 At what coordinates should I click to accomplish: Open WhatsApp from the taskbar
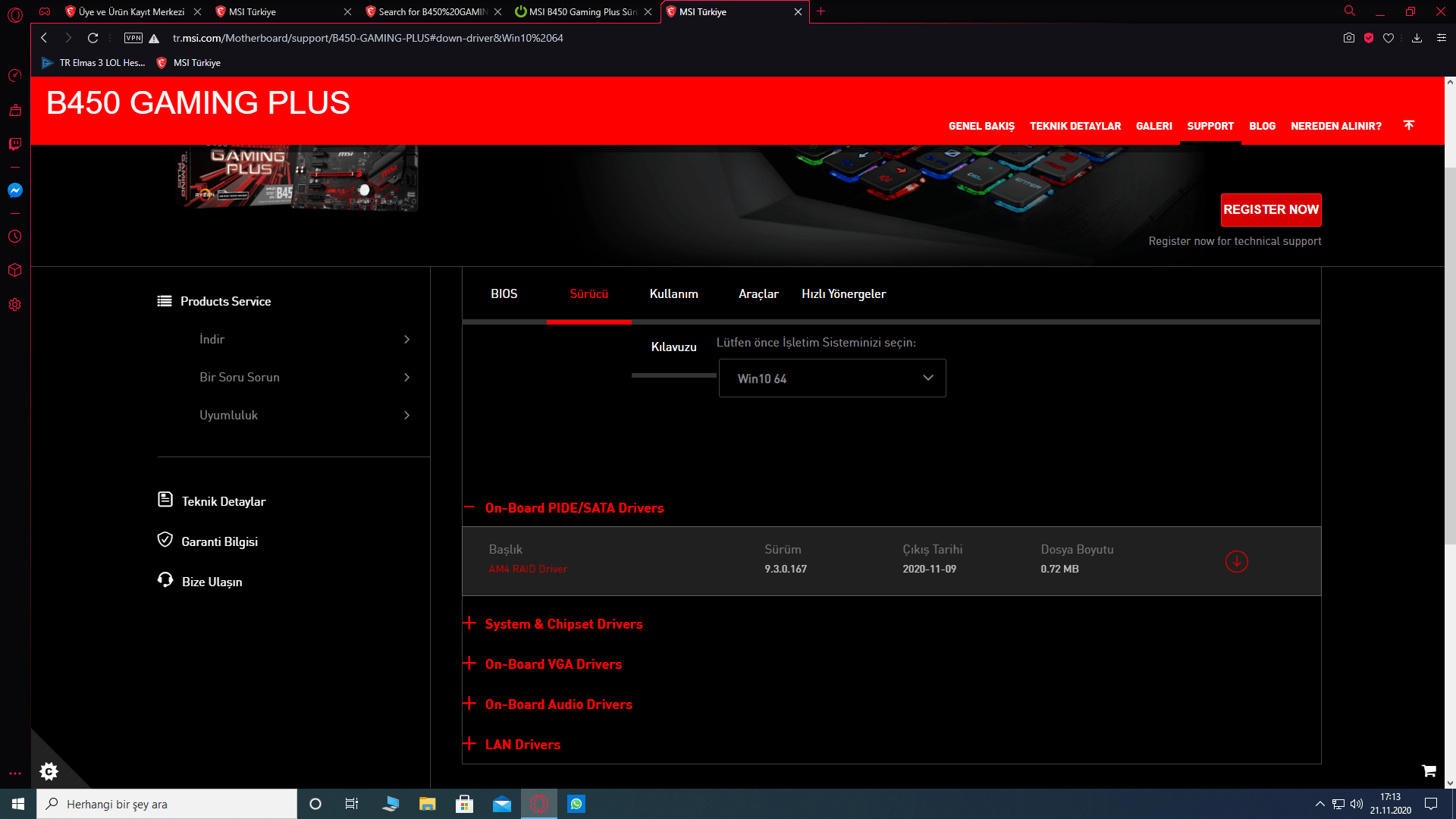pyautogui.click(x=576, y=804)
